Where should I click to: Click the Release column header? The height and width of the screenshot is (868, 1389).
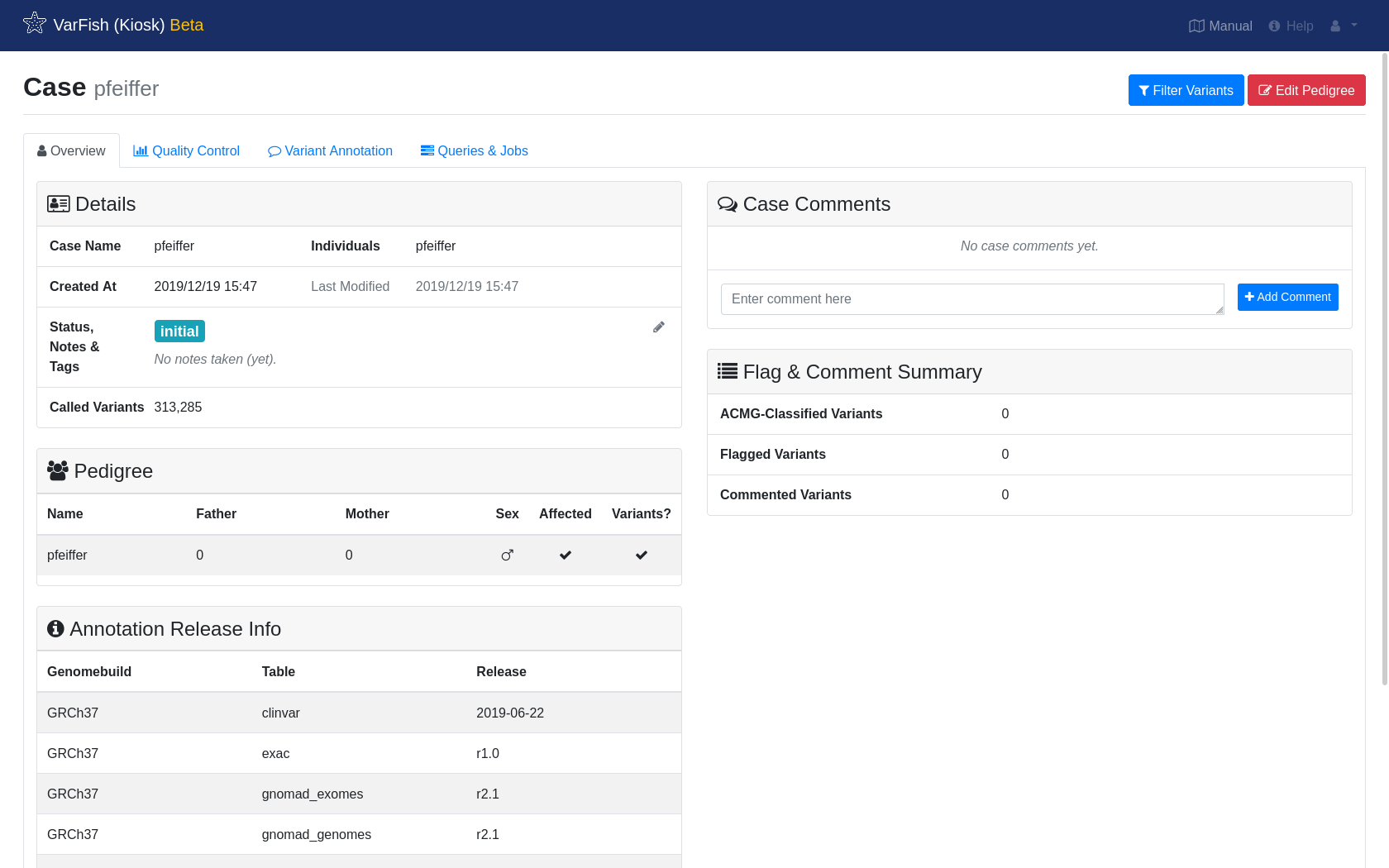[501, 671]
